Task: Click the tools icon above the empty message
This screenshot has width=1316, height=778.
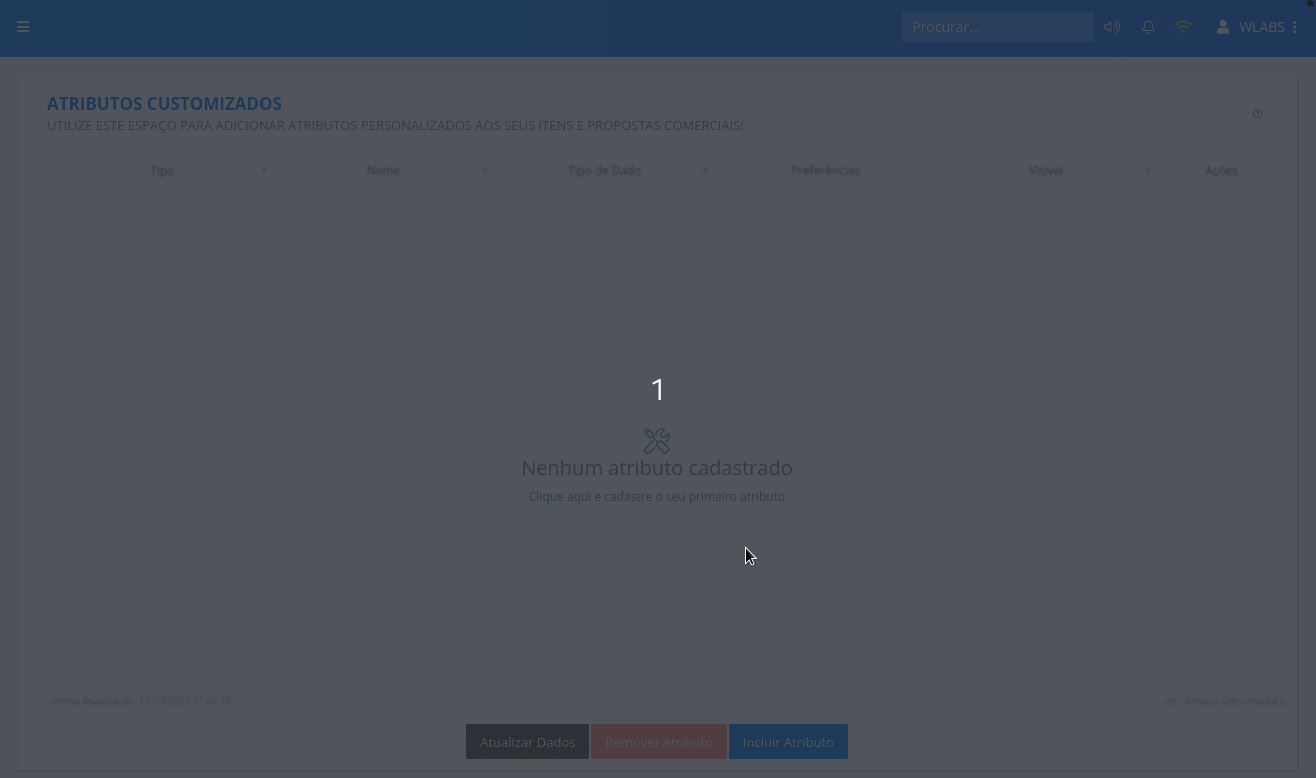Action: point(657,441)
